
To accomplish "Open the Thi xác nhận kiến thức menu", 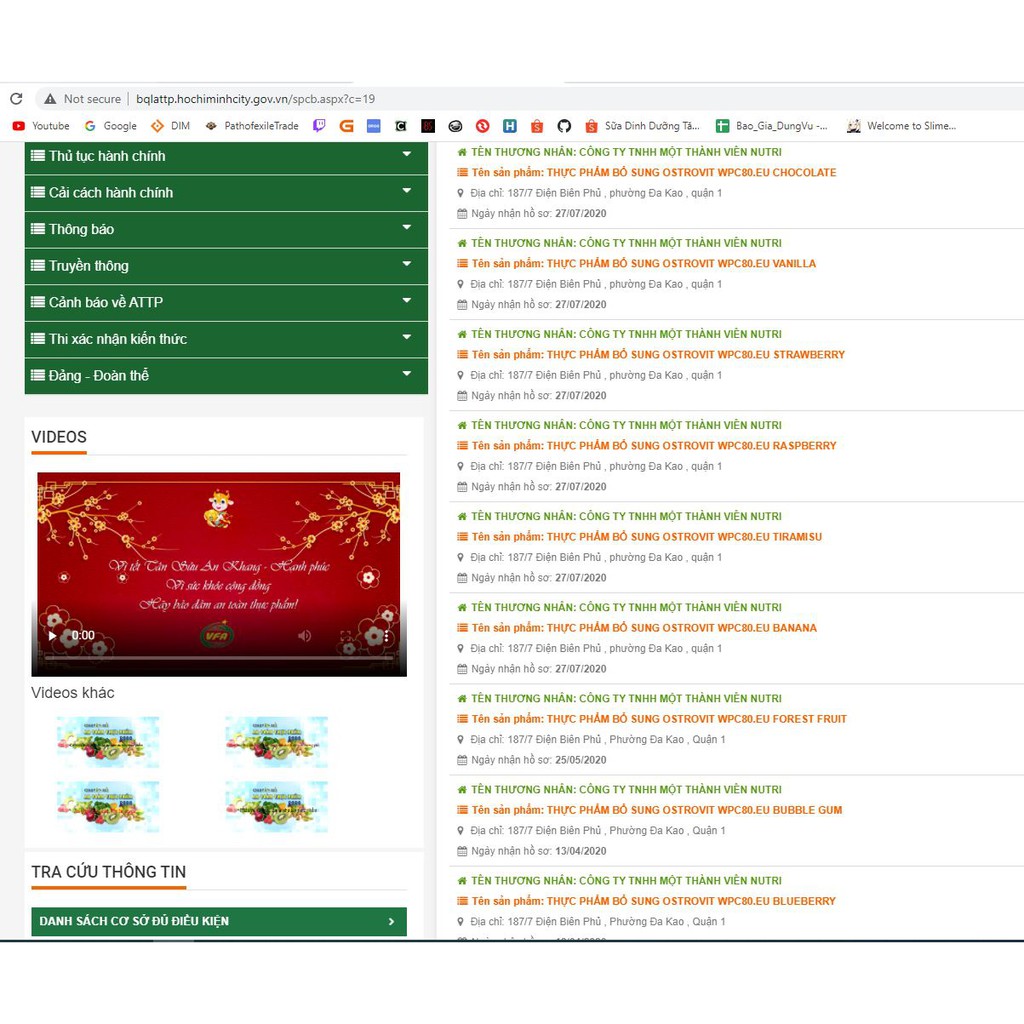I will click(x=226, y=339).
